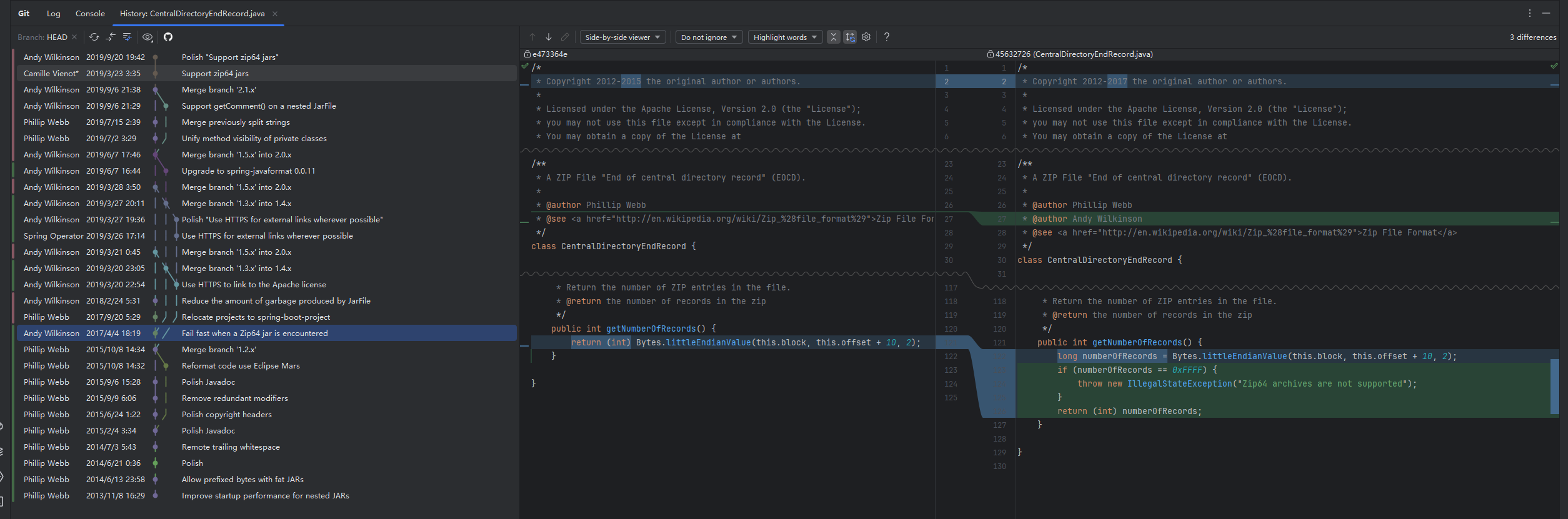Switch to the Console tab
1568x519 pixels.
pyautogui.click(x=90, y=14)
